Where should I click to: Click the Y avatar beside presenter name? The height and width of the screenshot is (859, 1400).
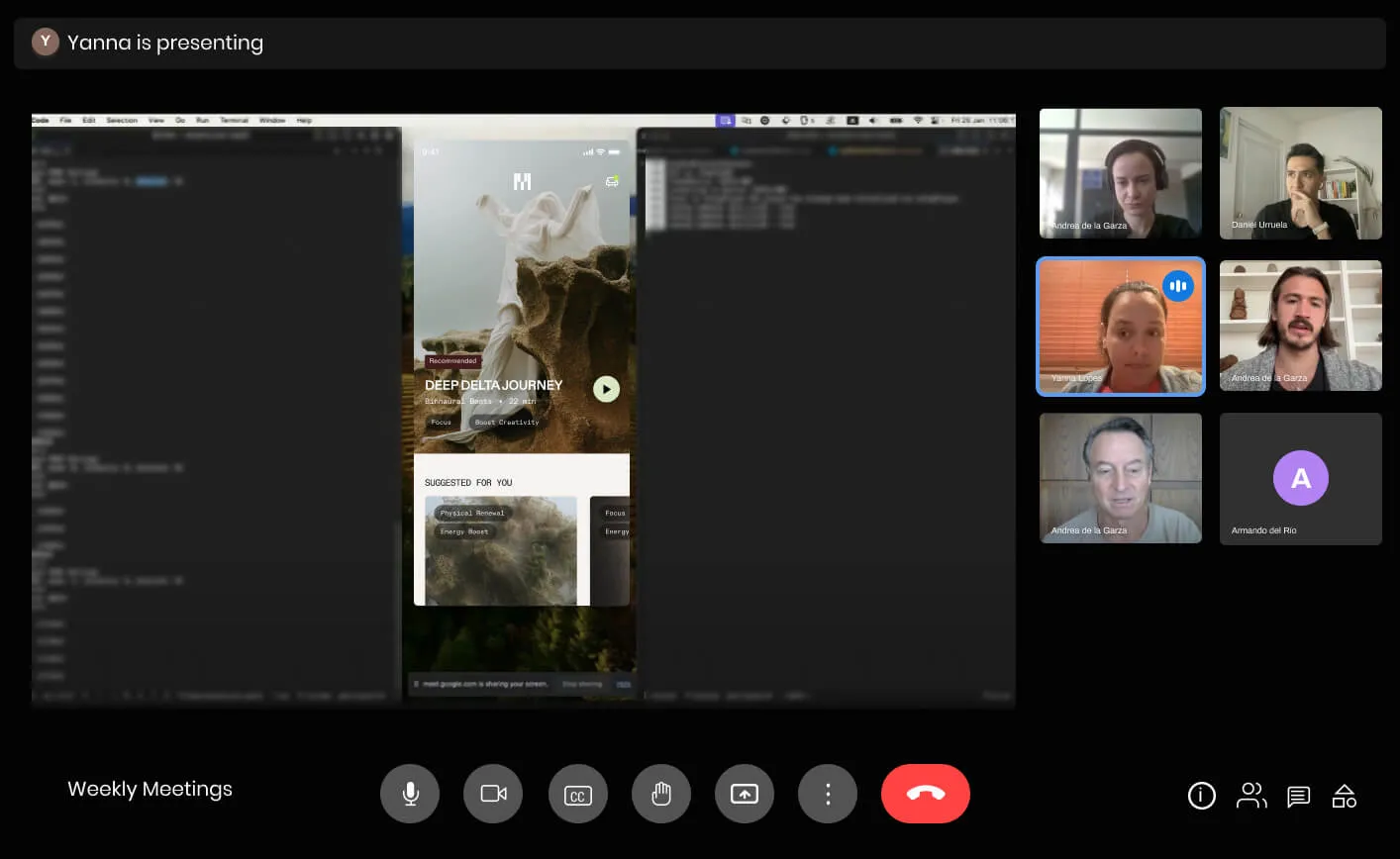[x=45, y=42]
